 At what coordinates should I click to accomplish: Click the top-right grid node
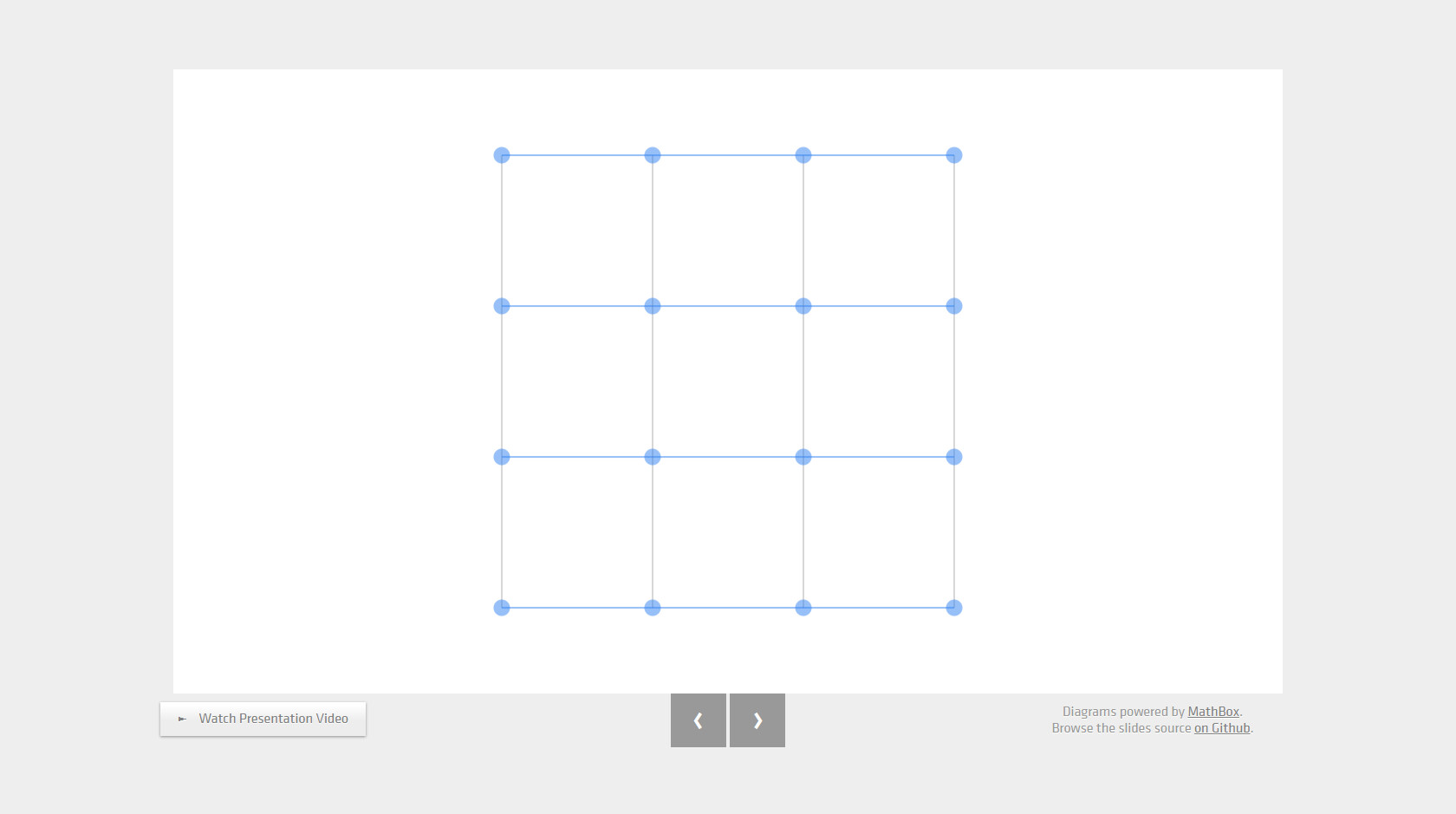coord(954,155)
